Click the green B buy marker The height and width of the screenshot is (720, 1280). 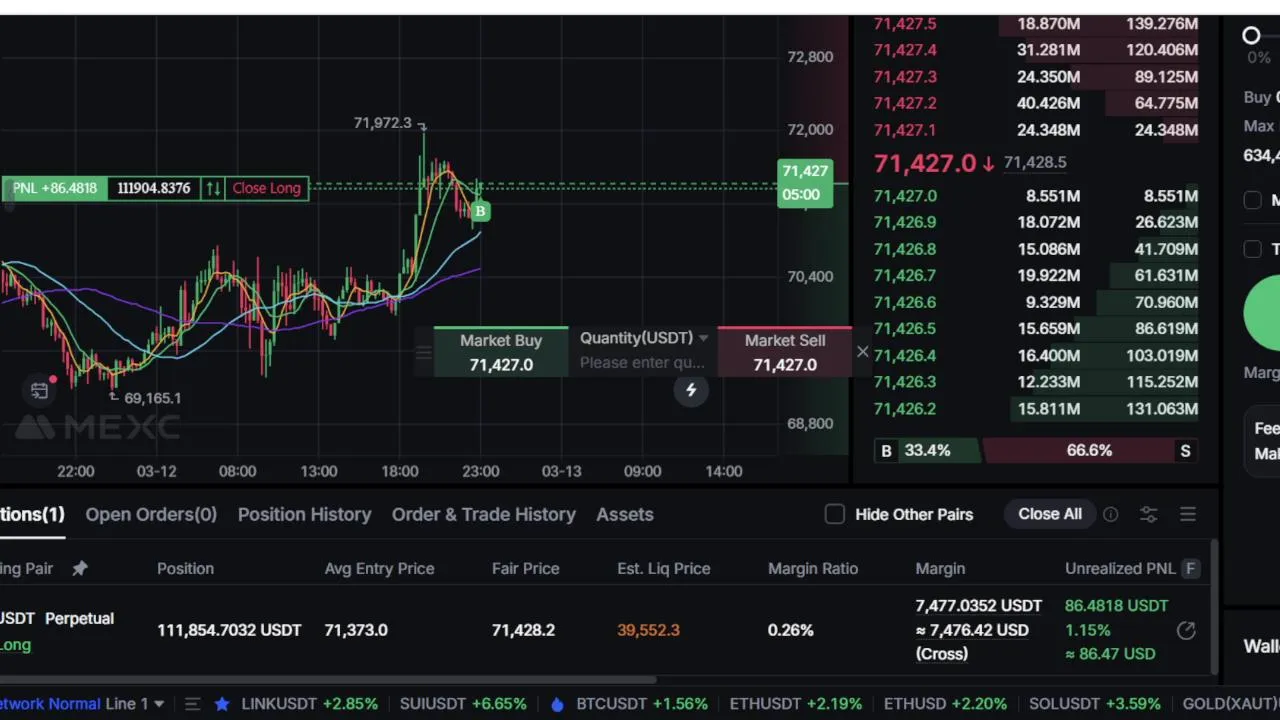click(x=480, y=211)
